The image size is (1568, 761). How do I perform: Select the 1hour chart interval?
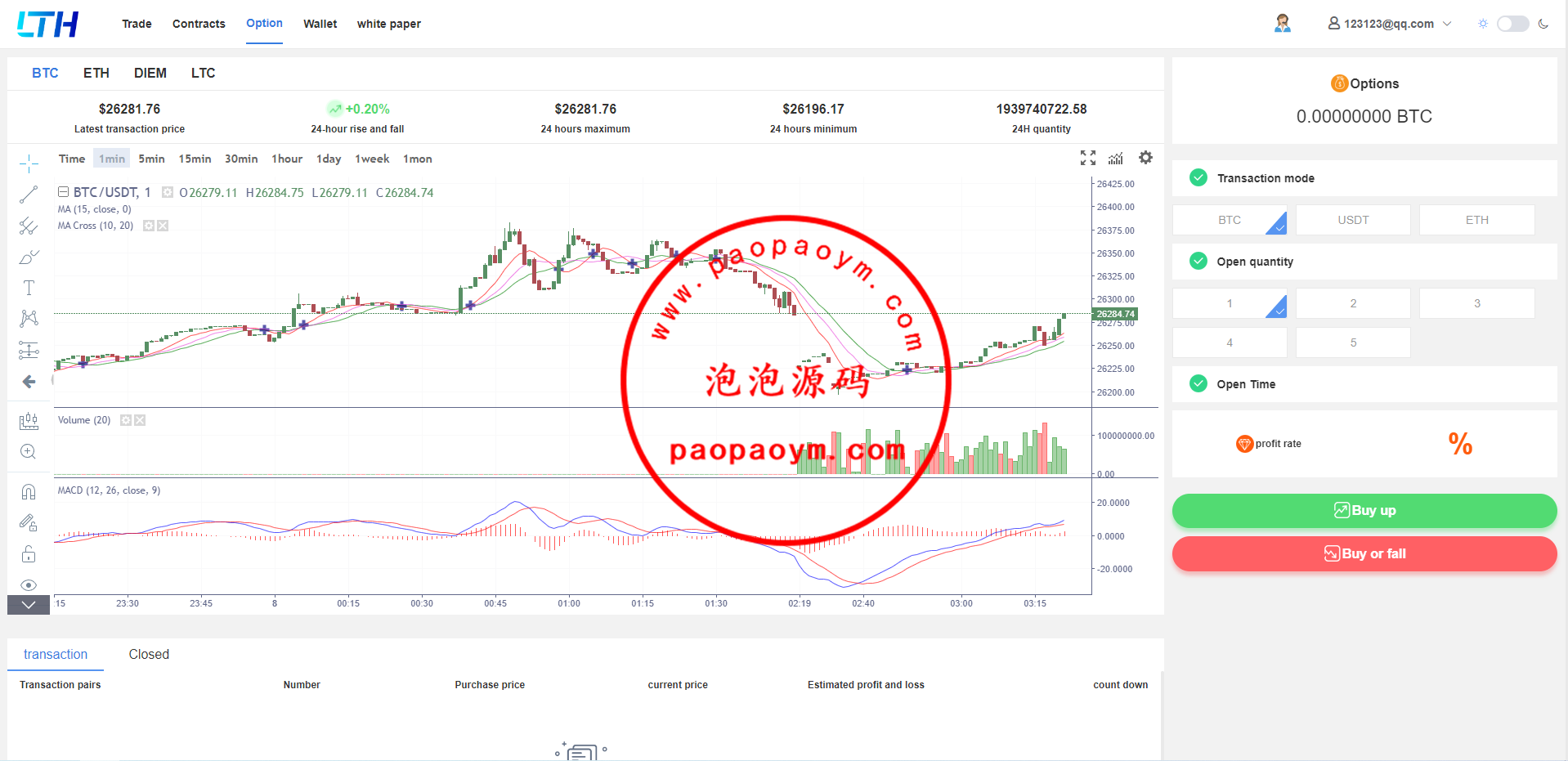(x=287, y=159)
